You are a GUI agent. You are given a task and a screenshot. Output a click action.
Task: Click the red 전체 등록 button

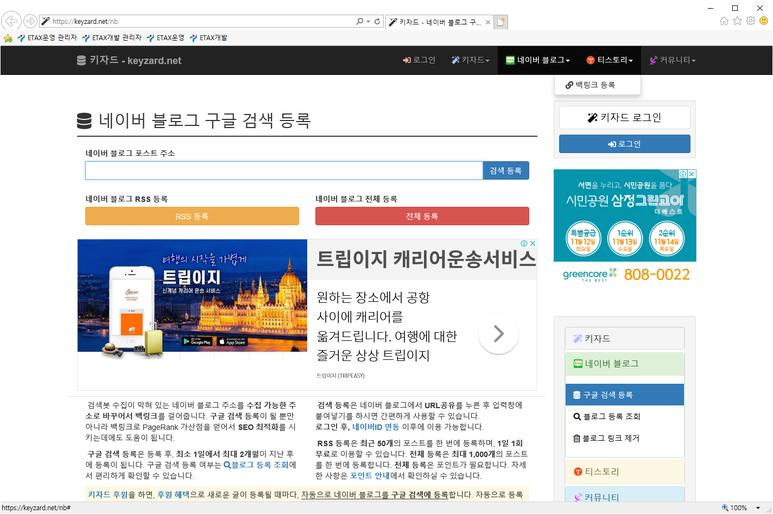click(x=422, y=216)
